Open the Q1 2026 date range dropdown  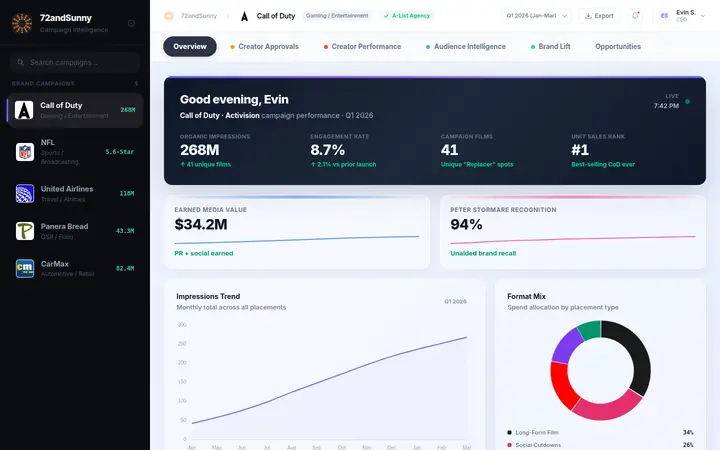536,16
